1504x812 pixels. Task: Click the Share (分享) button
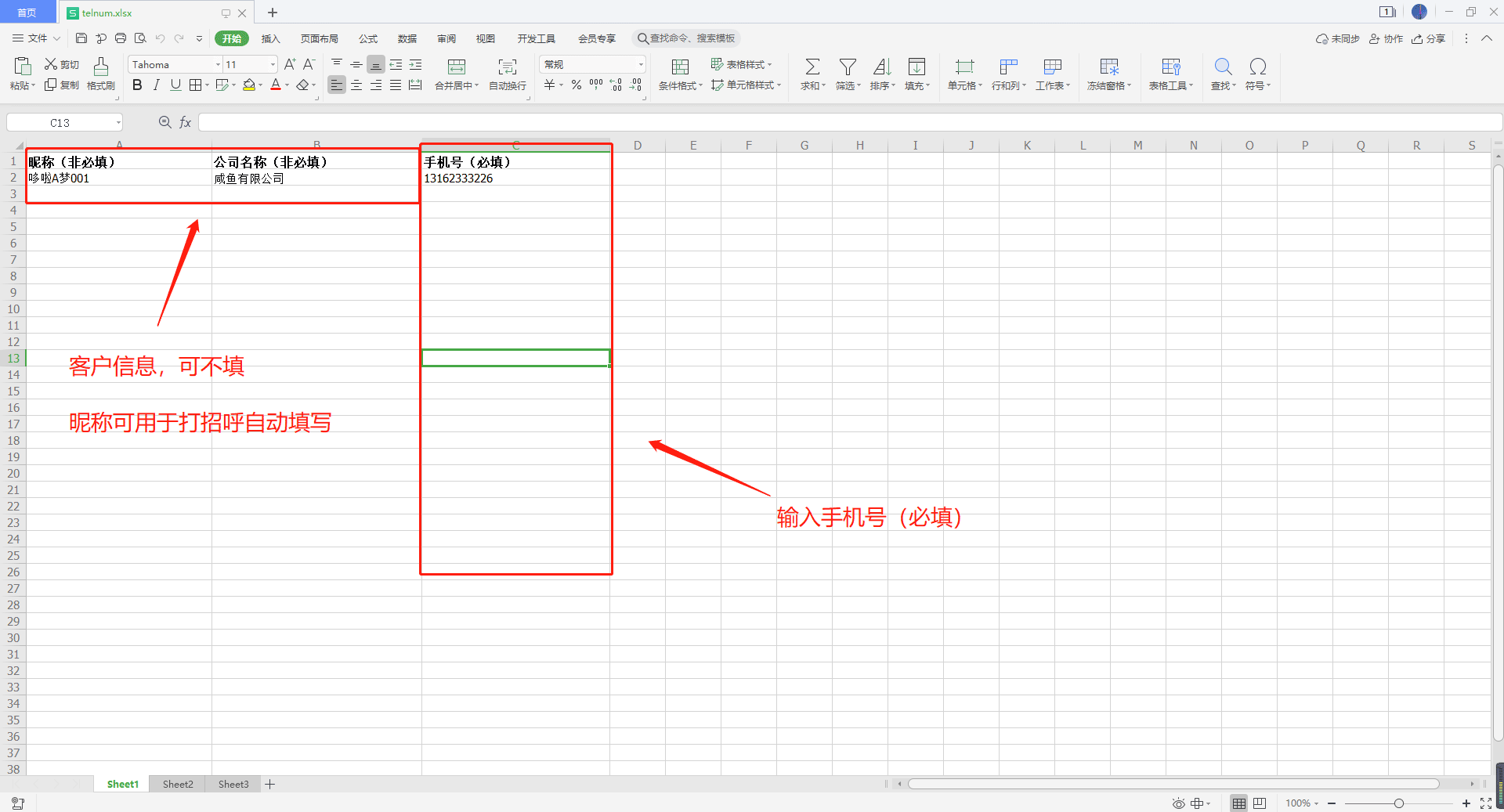point(1428,39)
